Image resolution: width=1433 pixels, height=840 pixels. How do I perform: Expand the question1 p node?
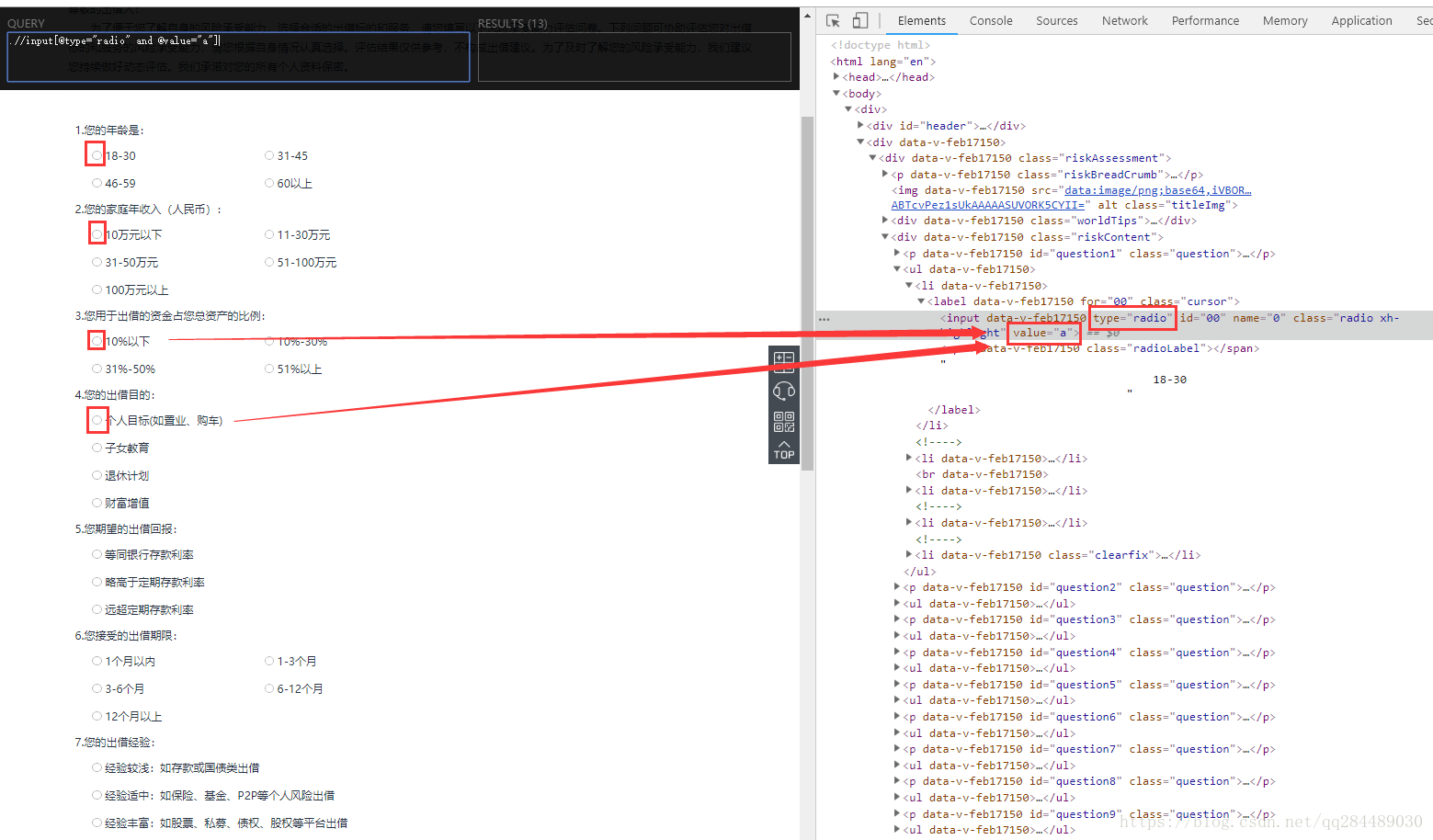(897, 253)
